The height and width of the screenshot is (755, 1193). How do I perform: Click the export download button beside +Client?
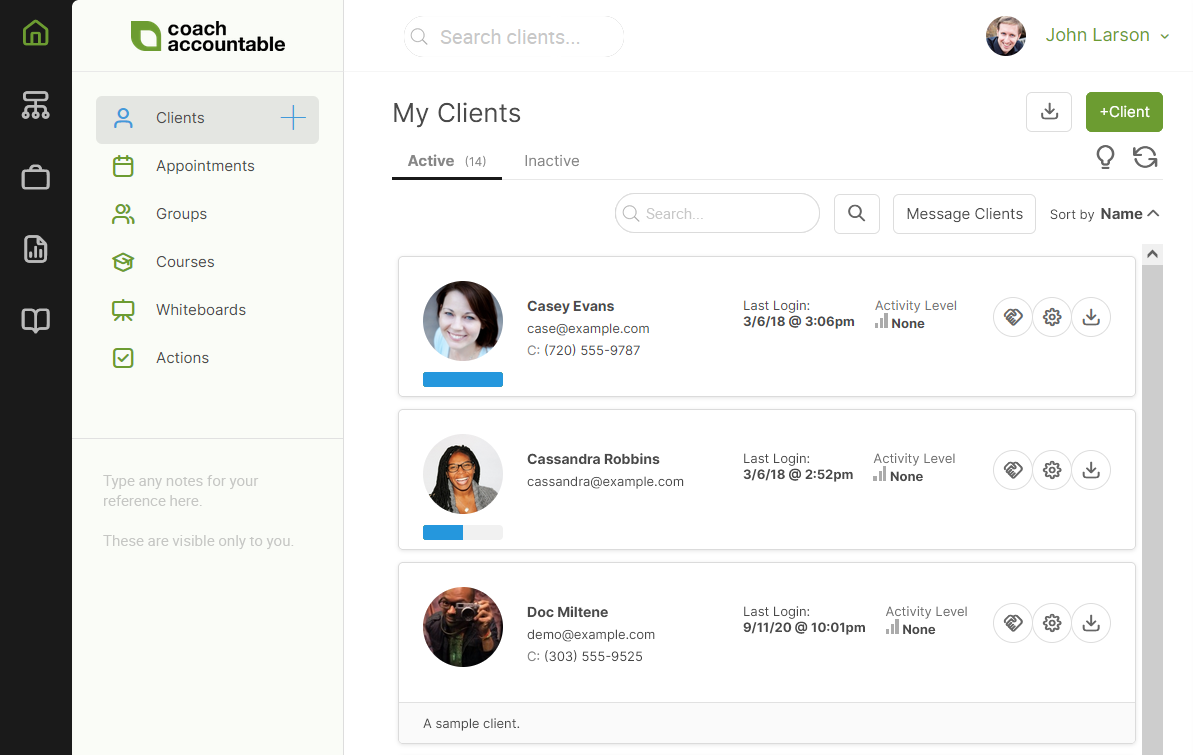[x=1048, y=112]
